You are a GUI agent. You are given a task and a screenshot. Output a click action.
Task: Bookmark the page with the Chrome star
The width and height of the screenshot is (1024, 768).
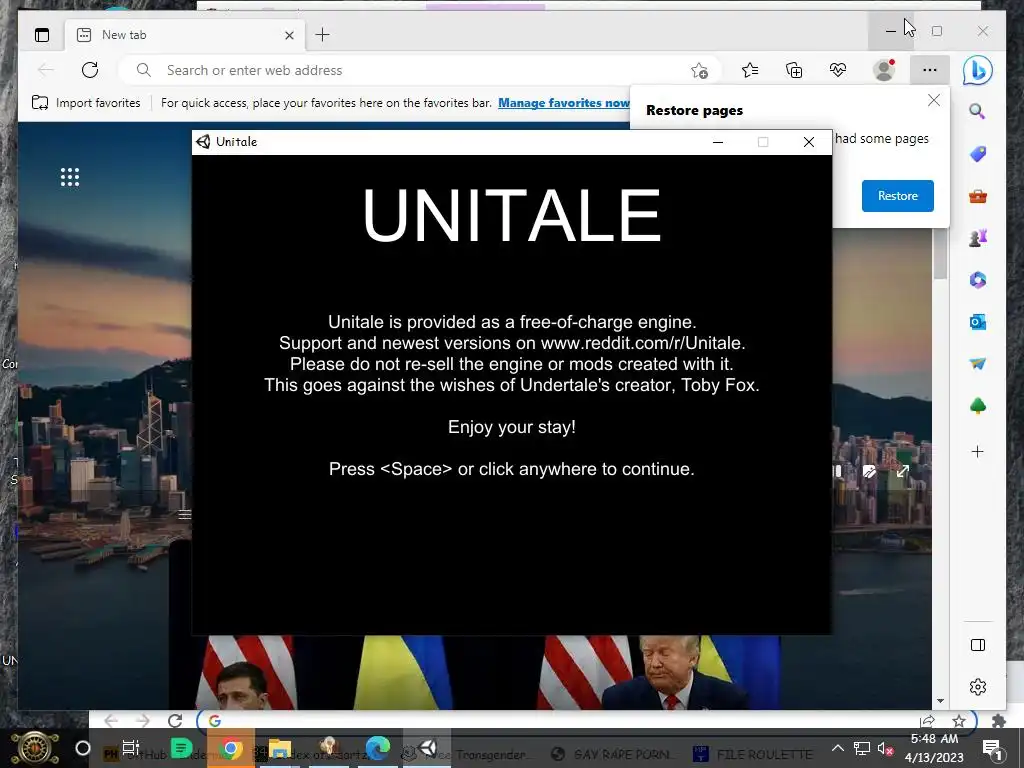959,721
